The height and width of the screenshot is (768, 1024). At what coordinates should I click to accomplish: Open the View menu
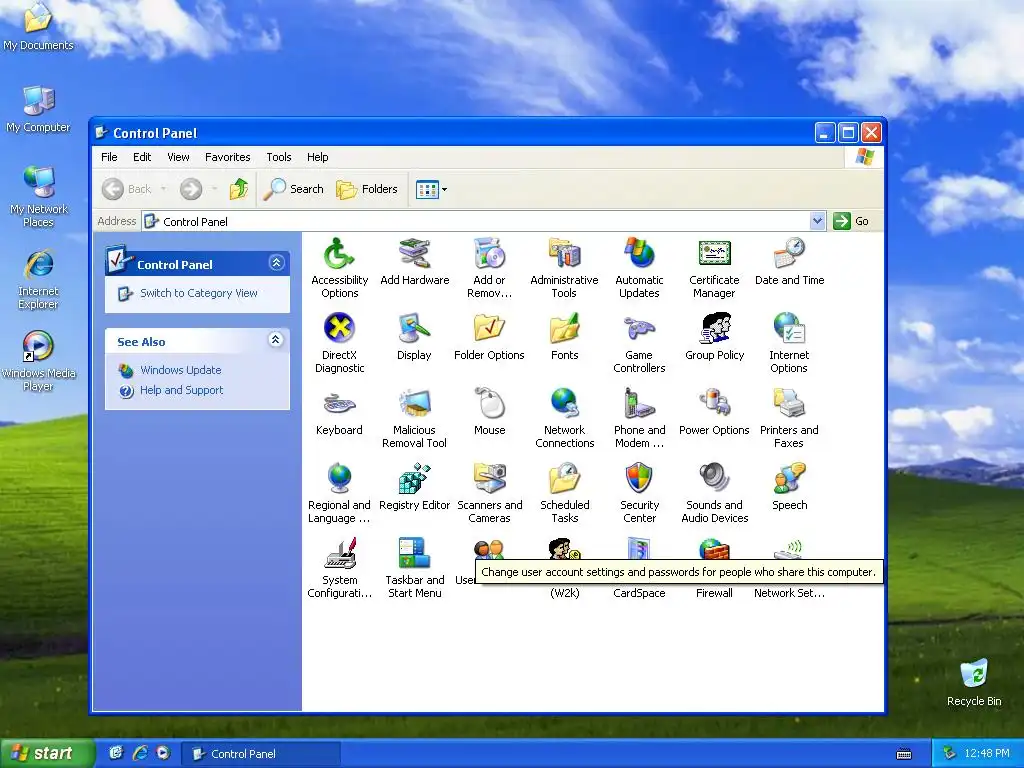(x=178, y=157)
